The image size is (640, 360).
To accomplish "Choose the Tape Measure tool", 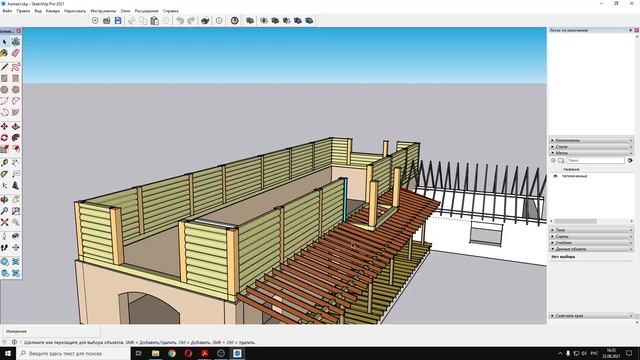I will pos(4,163).
